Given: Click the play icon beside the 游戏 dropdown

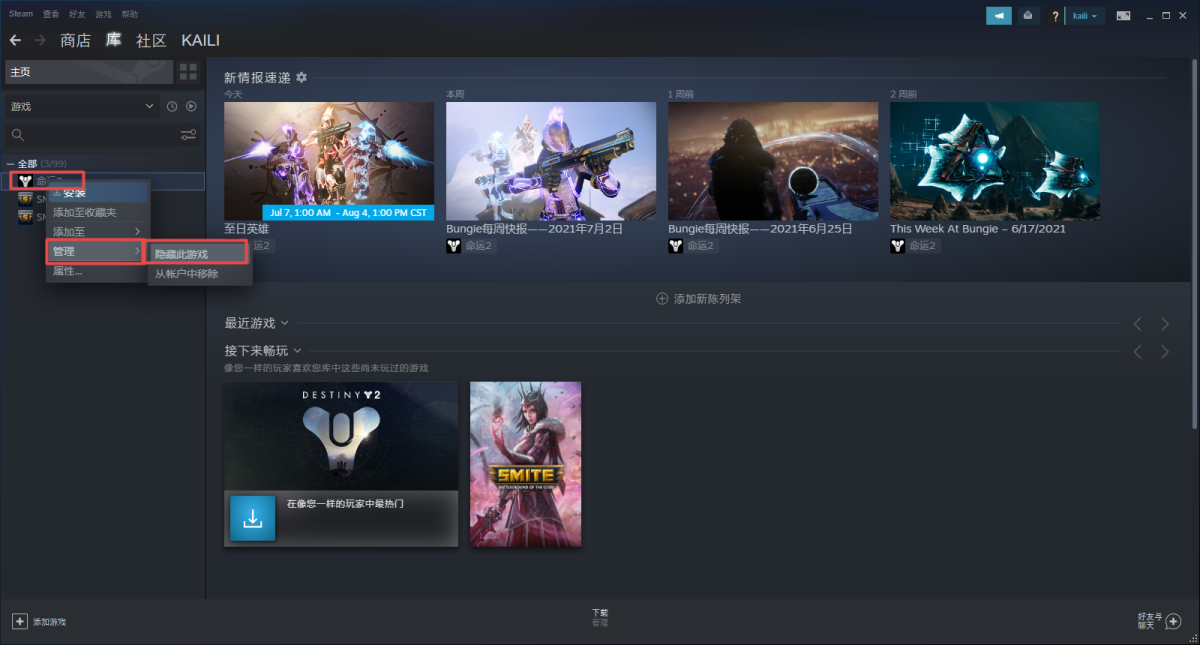Looking at the screenshot, I should pyautogui.click(x=191, y=106).
